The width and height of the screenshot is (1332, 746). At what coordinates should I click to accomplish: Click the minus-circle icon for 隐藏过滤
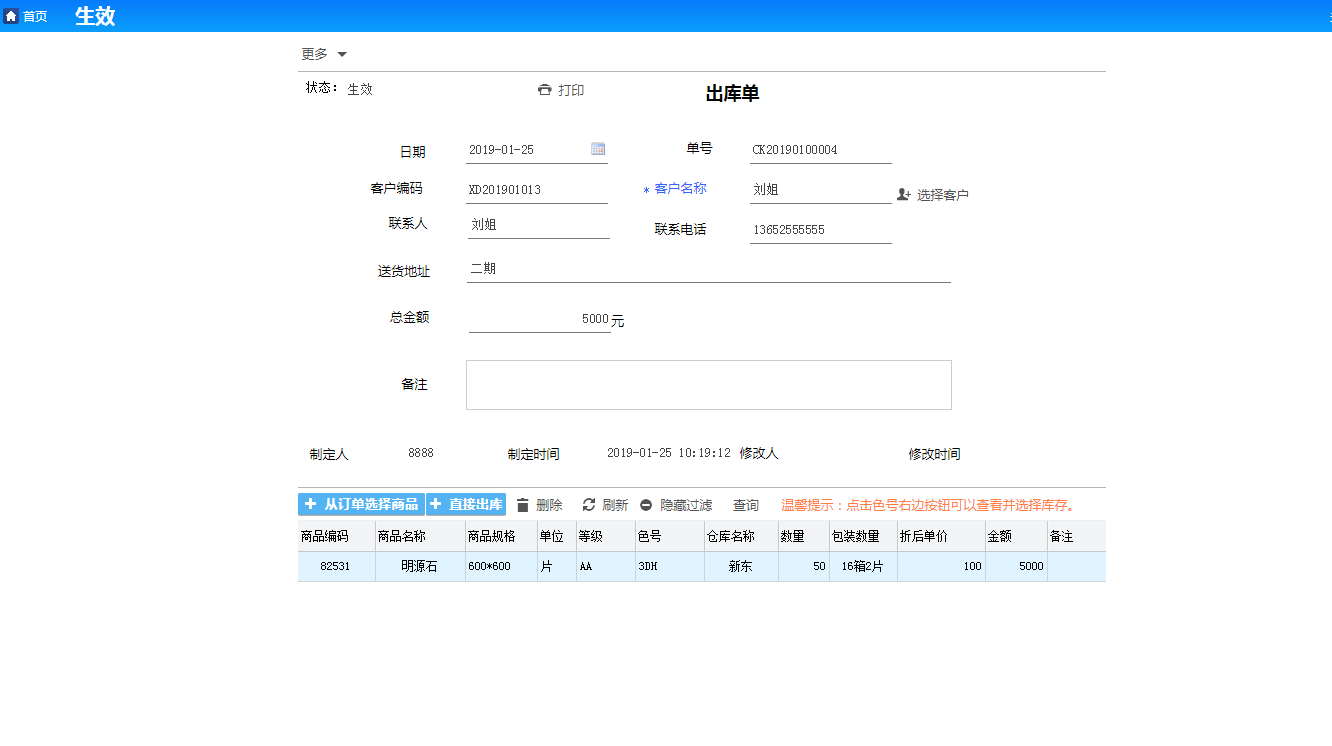646,506
